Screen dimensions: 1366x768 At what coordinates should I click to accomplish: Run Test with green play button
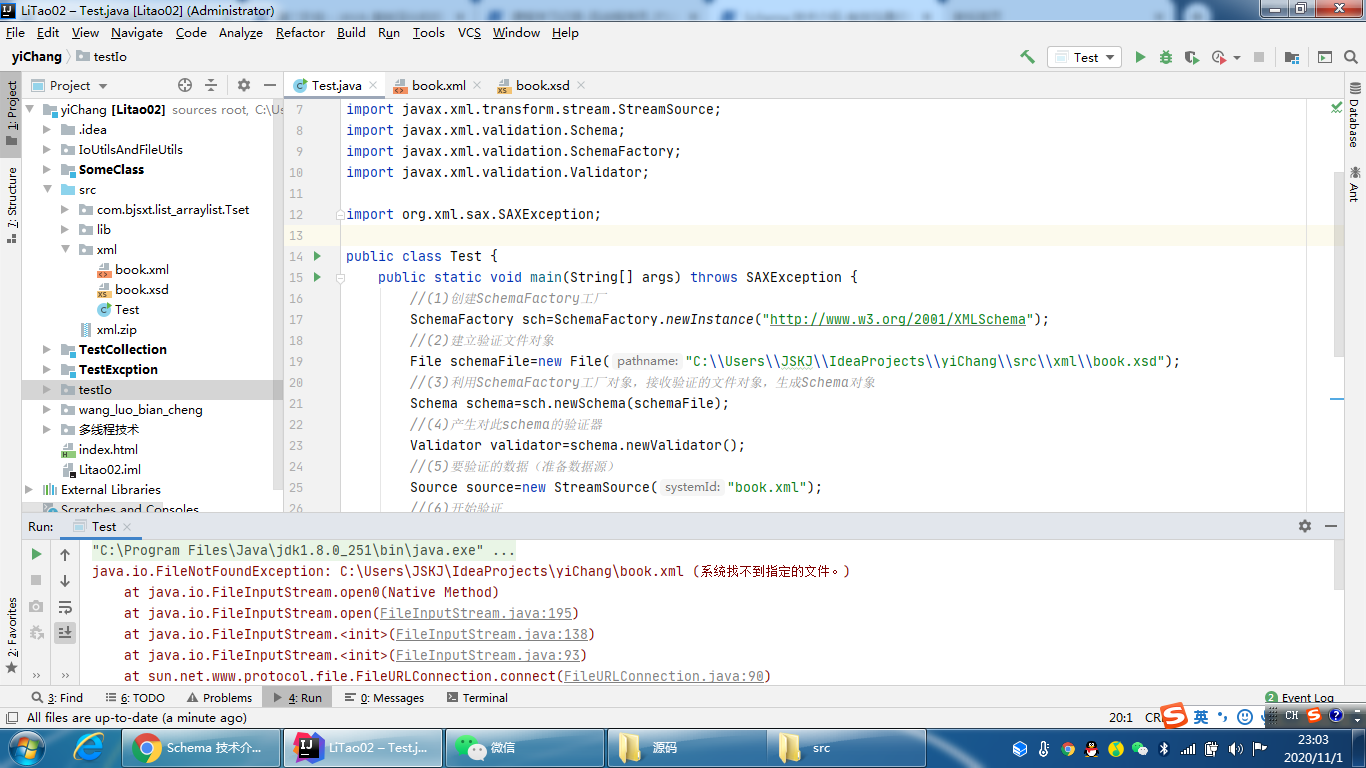(x=1140, y=57)
